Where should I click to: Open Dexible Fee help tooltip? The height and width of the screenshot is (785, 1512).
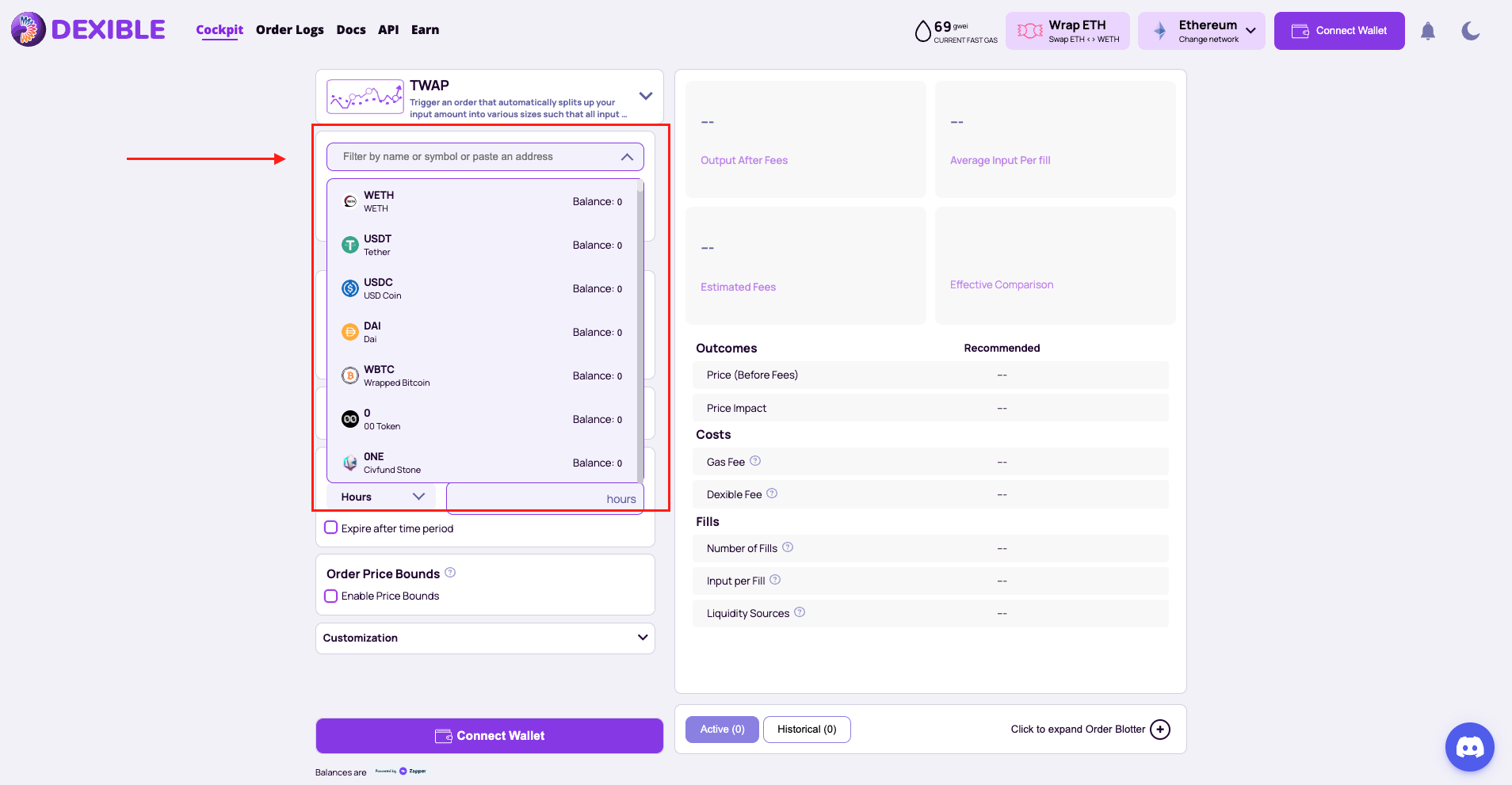point(772,493)
